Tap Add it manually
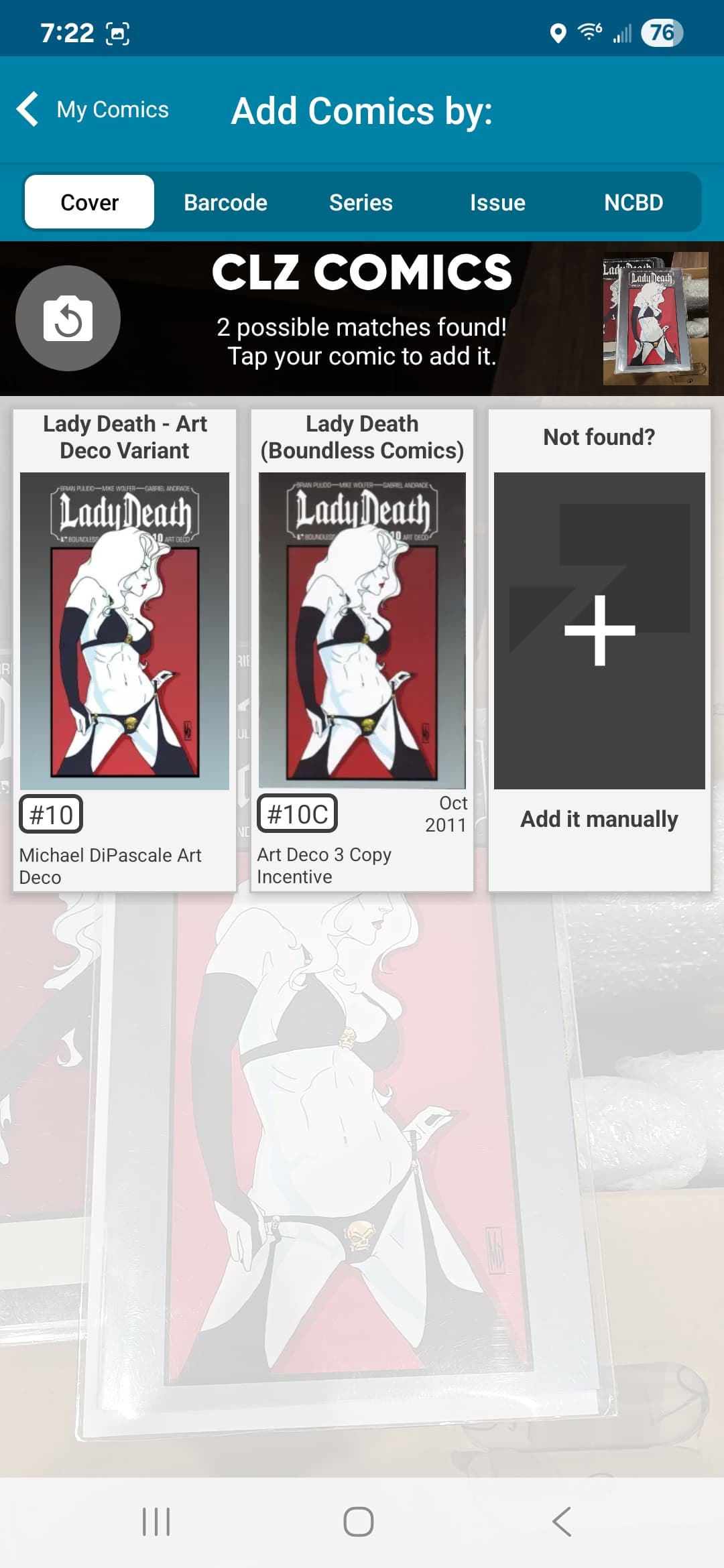This screenshot has width=724, height=1568. (x=599, y=819)
